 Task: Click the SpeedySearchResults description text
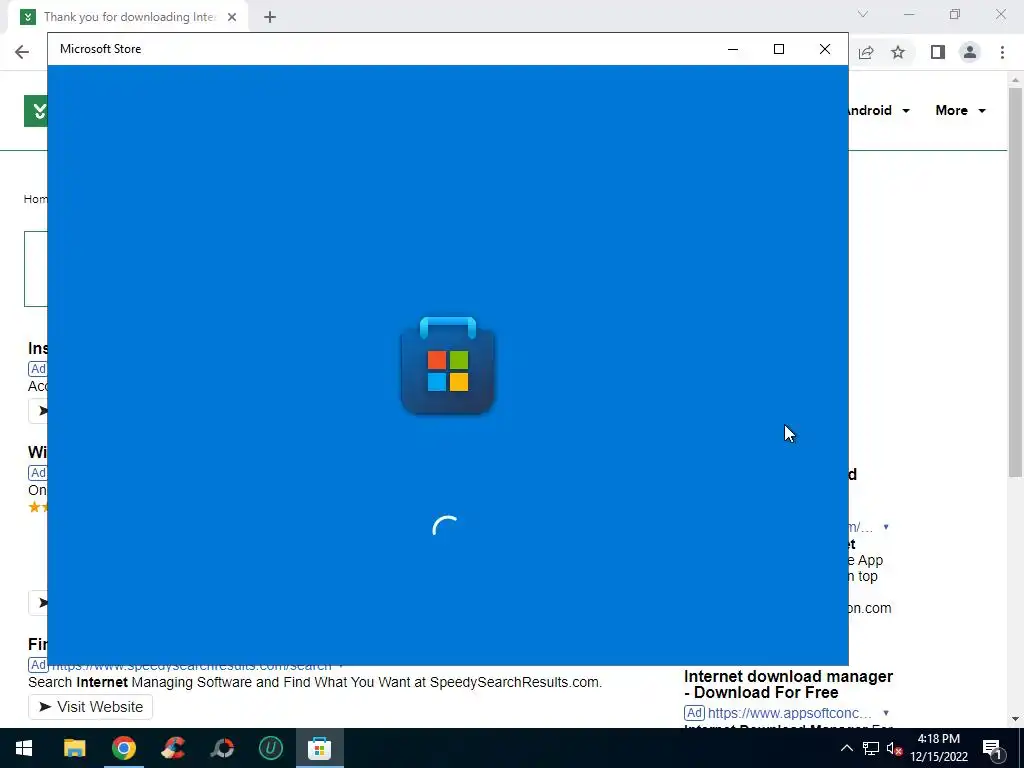click(x=315, y=682)
